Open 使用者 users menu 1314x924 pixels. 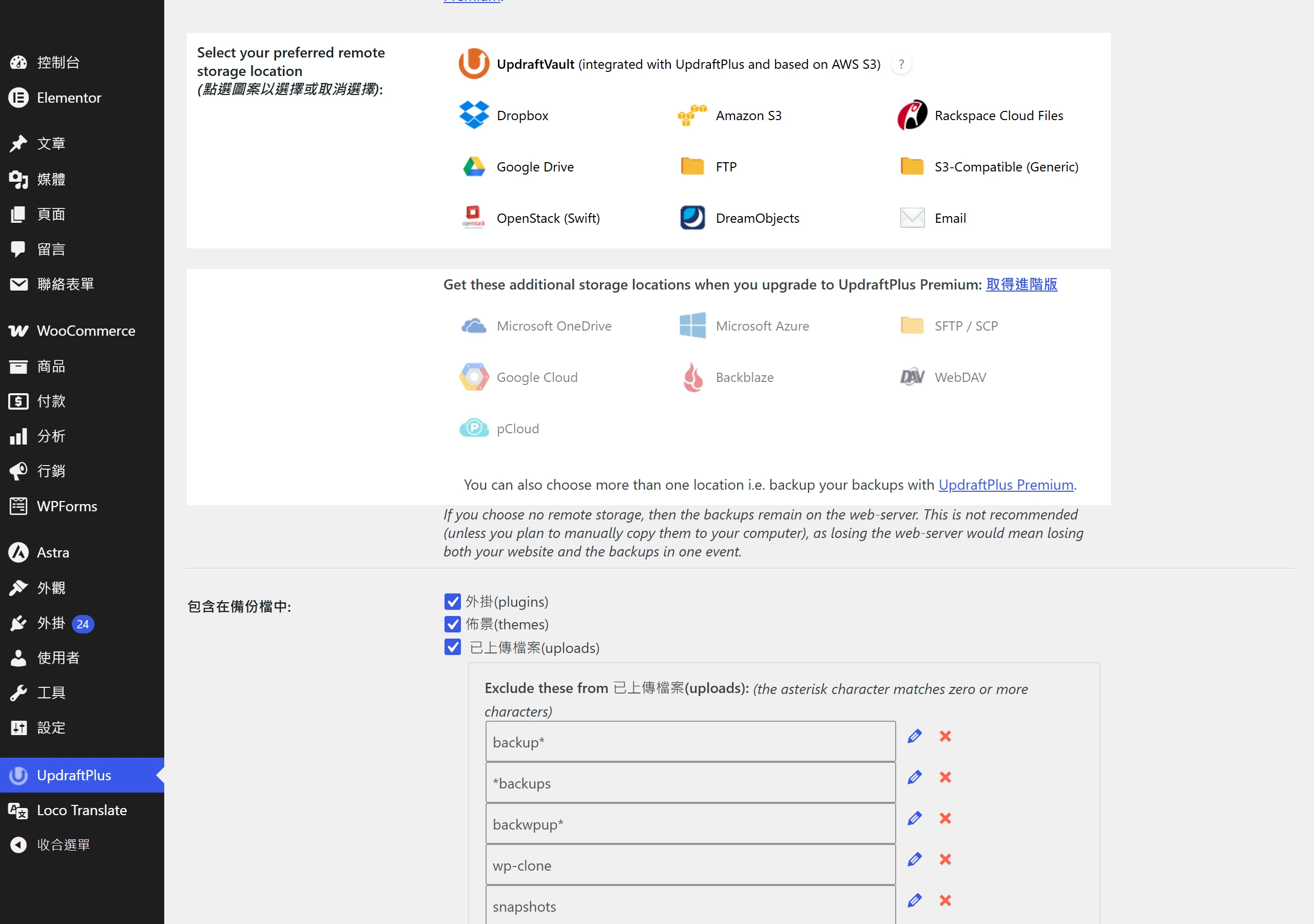coord(82,658)
